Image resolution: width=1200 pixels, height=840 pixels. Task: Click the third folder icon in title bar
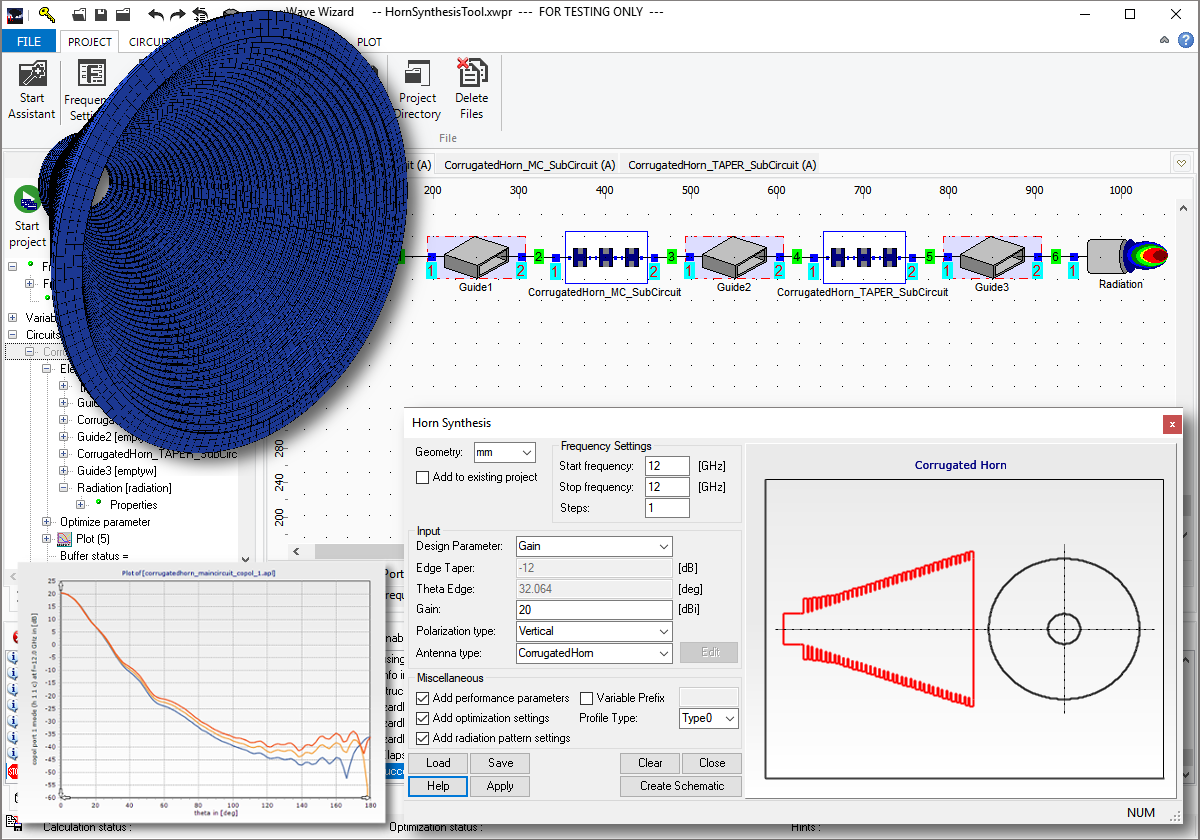123,14
